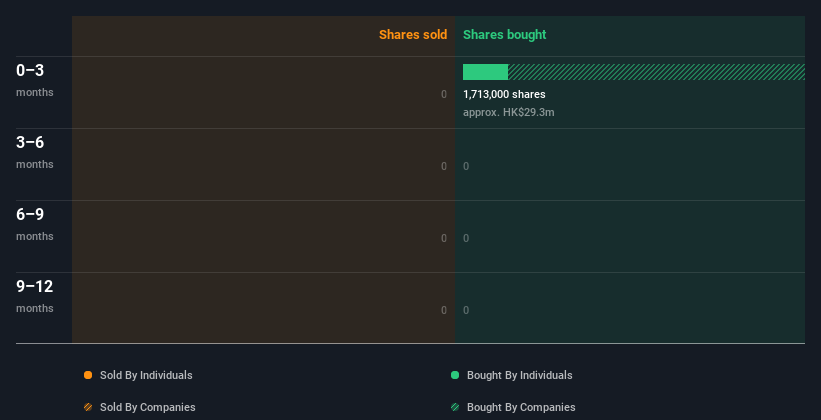
Task: Toggle the Bought By Individuals legend label
Action: [x=519, y=375]
